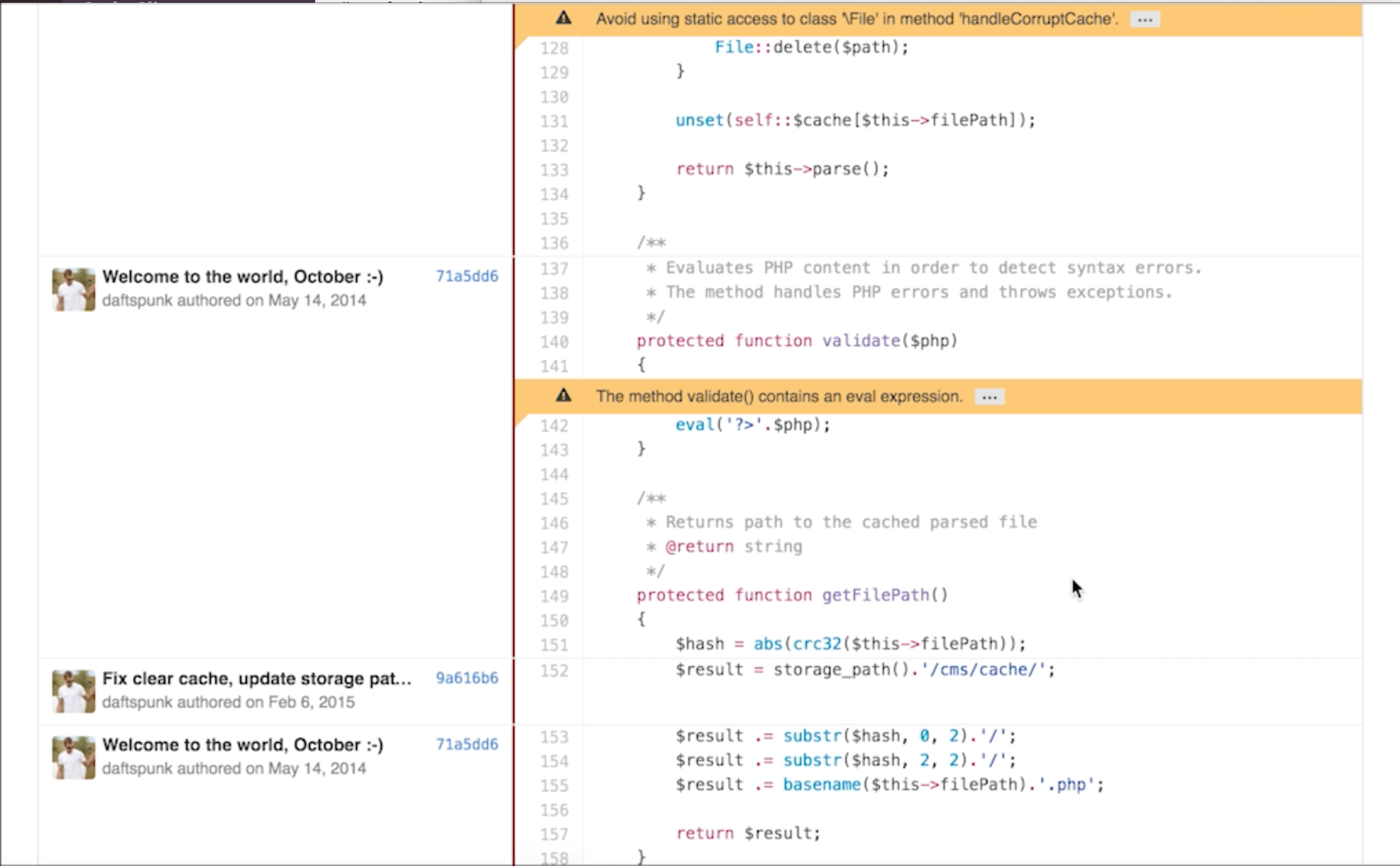The height and width of the screenshot is (866, 1400).
Task: Open first 'Welcome to the world, October' commit
Action: pyautogui.click(x=243, y=276)
